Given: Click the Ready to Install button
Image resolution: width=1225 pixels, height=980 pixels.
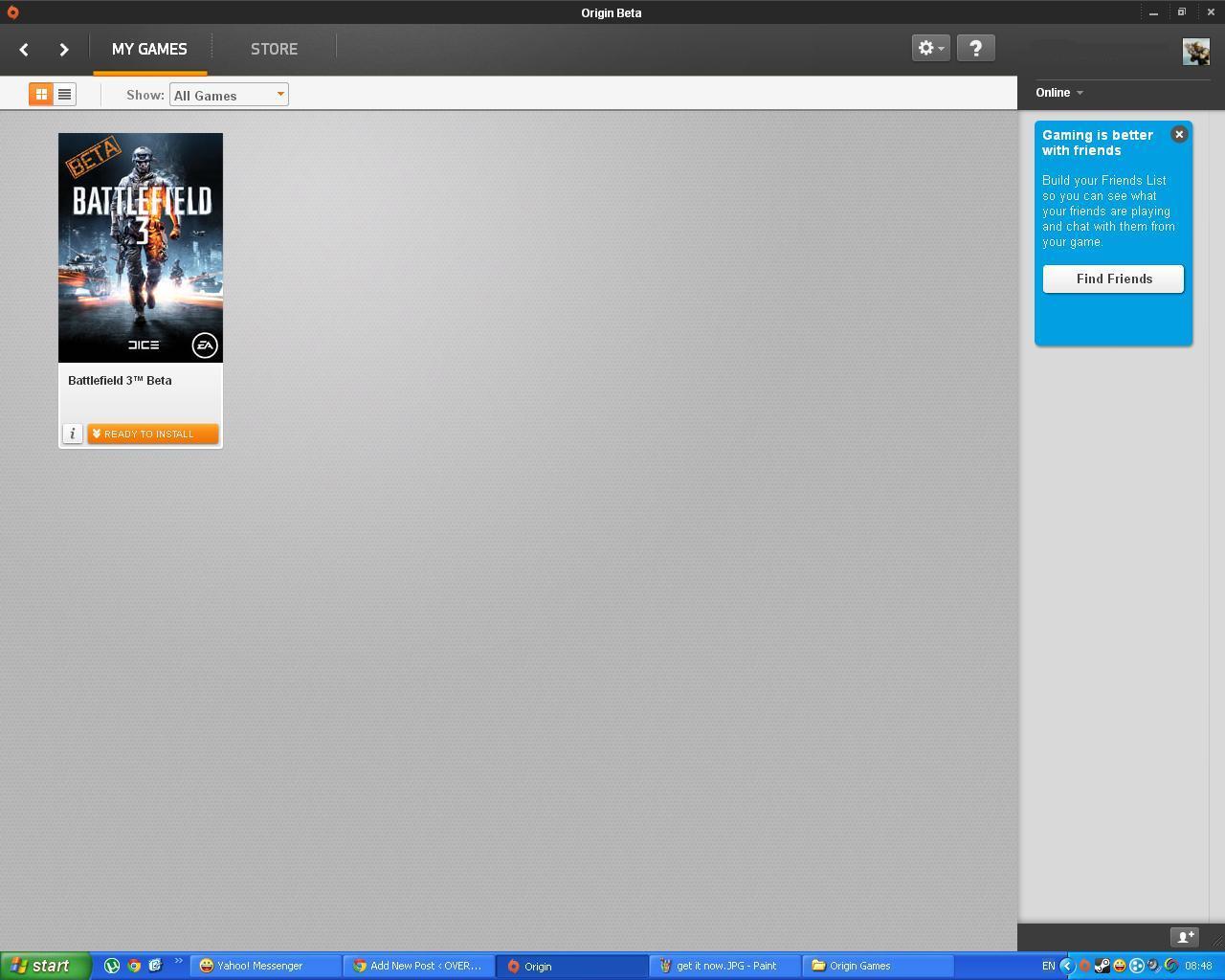Looking at the screenshot, I should pyautogui.click(x=153, y=434).
